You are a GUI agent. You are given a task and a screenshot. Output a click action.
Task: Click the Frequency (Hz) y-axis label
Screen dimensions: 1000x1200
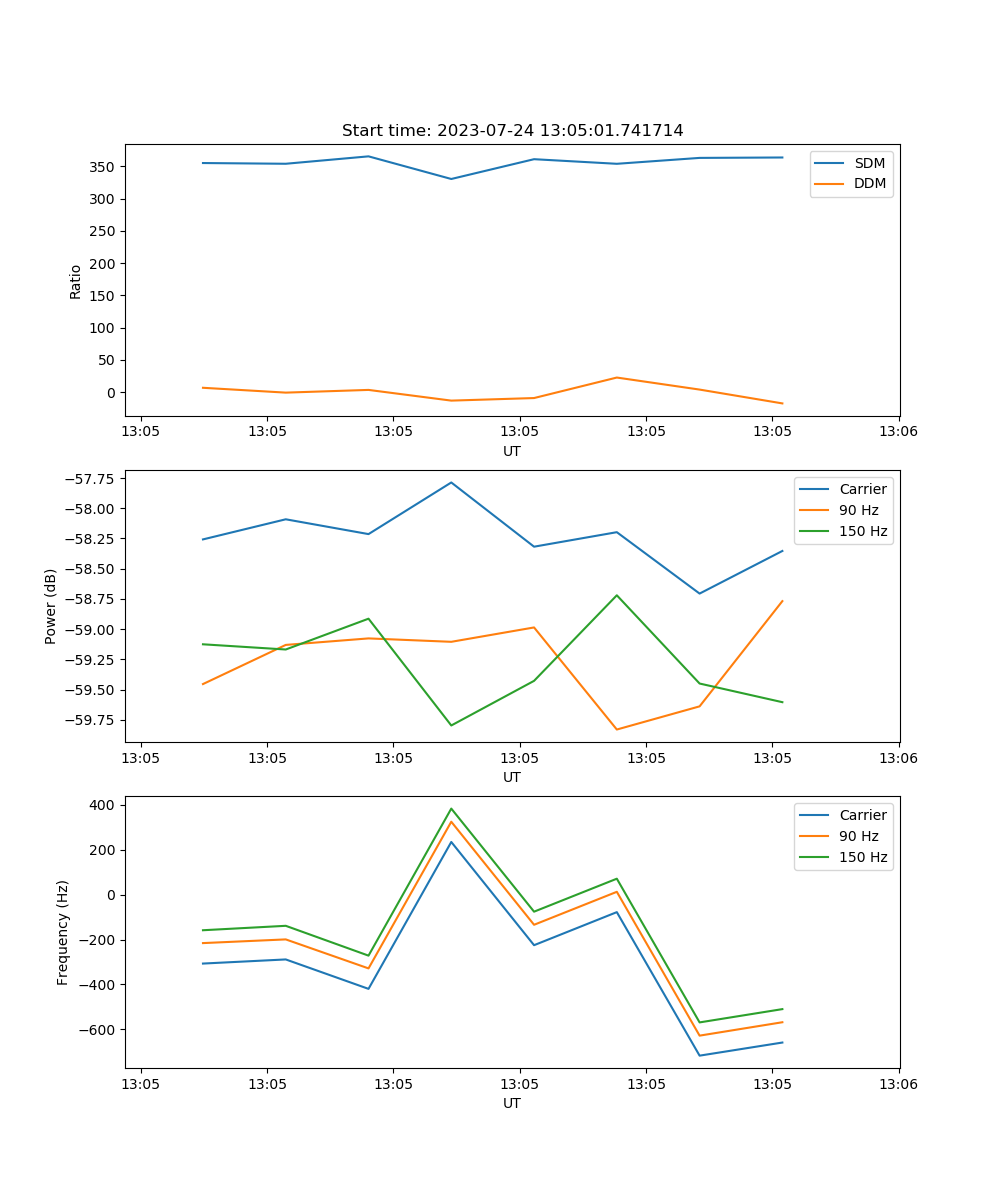point(63,932)
